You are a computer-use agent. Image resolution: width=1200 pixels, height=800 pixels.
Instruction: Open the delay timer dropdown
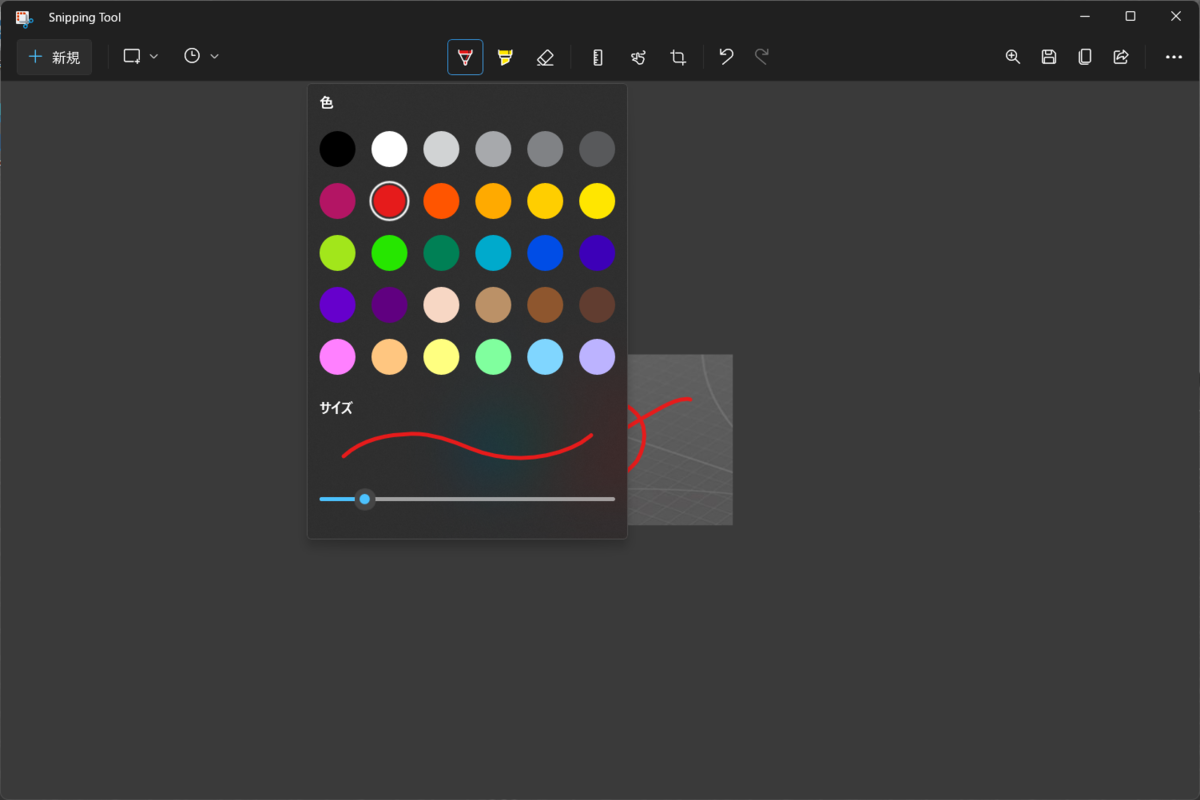click(201, 57)
